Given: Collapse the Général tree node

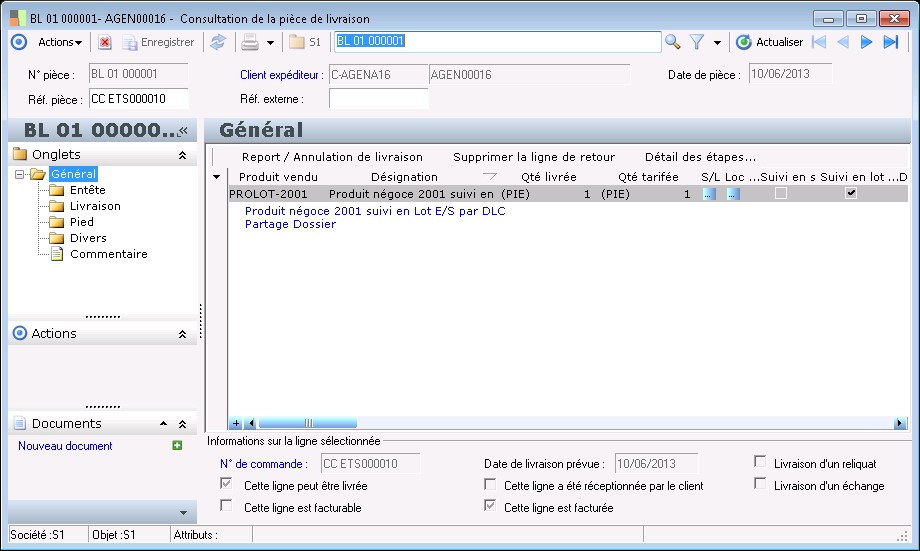Looking at the screenshot, I should tap(19, 174).
